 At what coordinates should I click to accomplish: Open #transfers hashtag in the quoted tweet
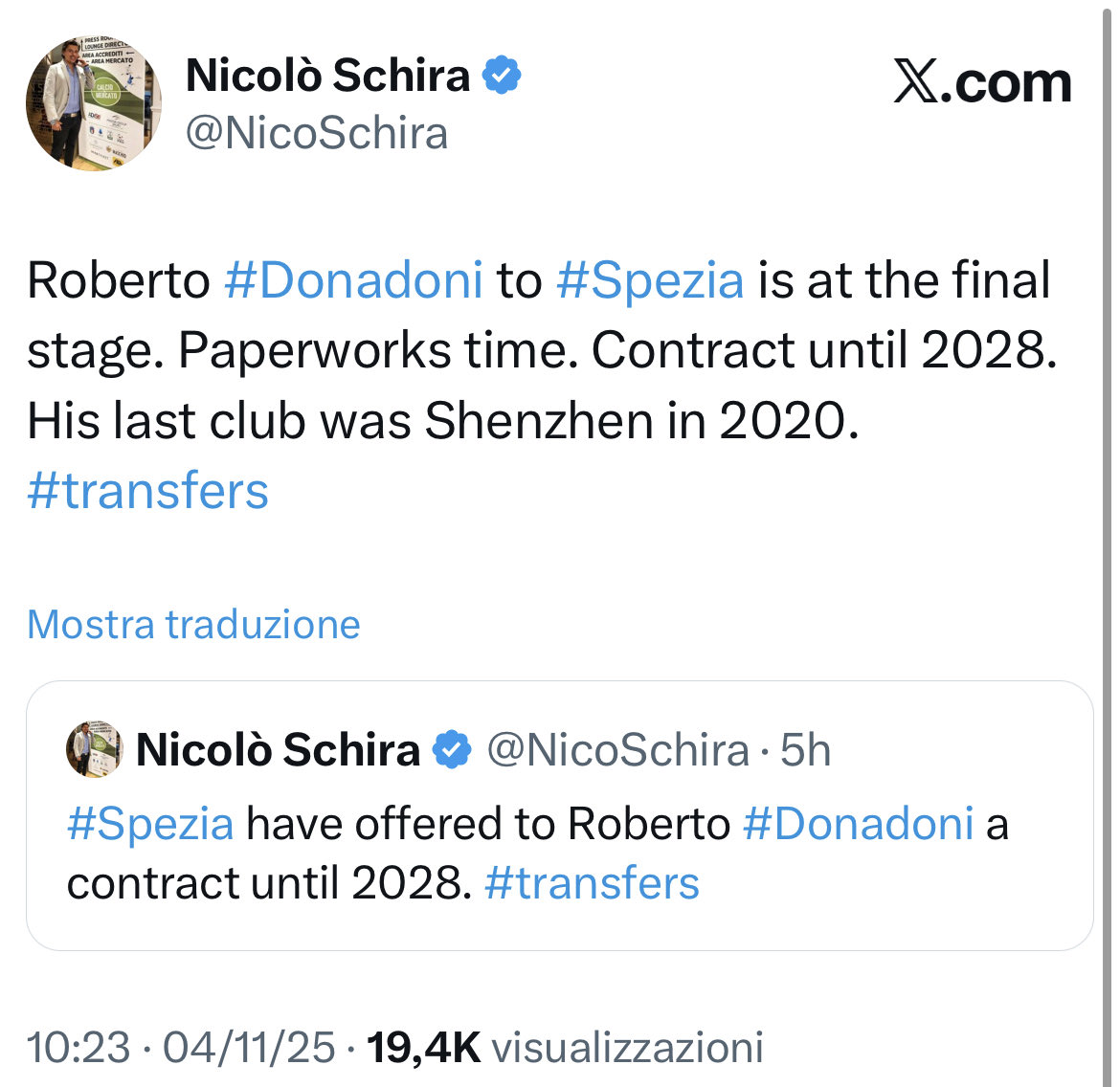point(592,883)
